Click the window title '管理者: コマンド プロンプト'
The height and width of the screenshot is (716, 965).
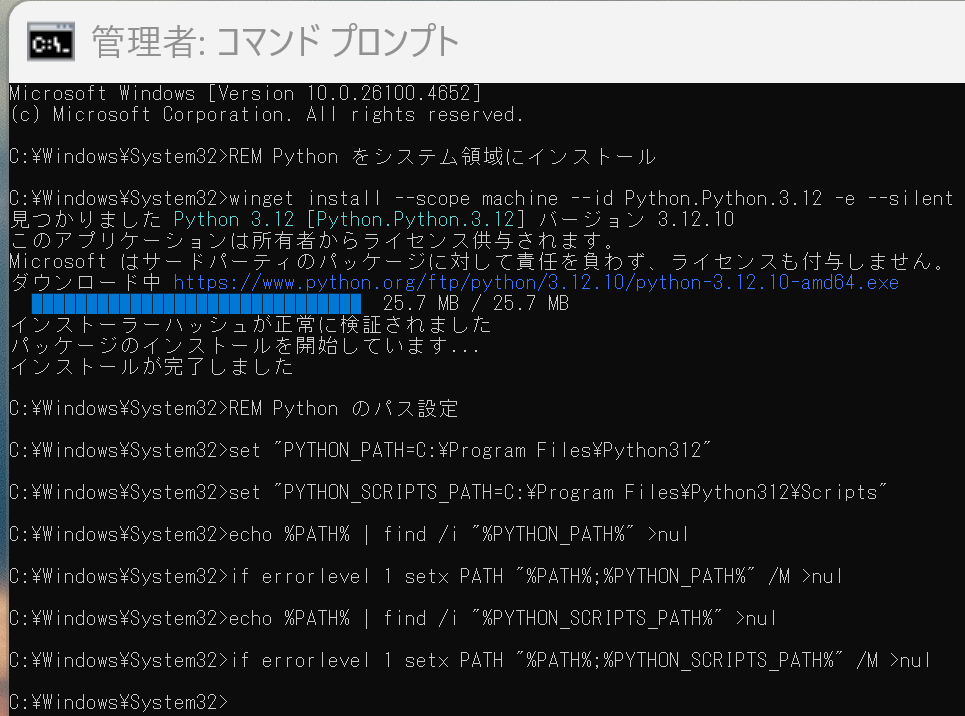(x=275, y=41)
